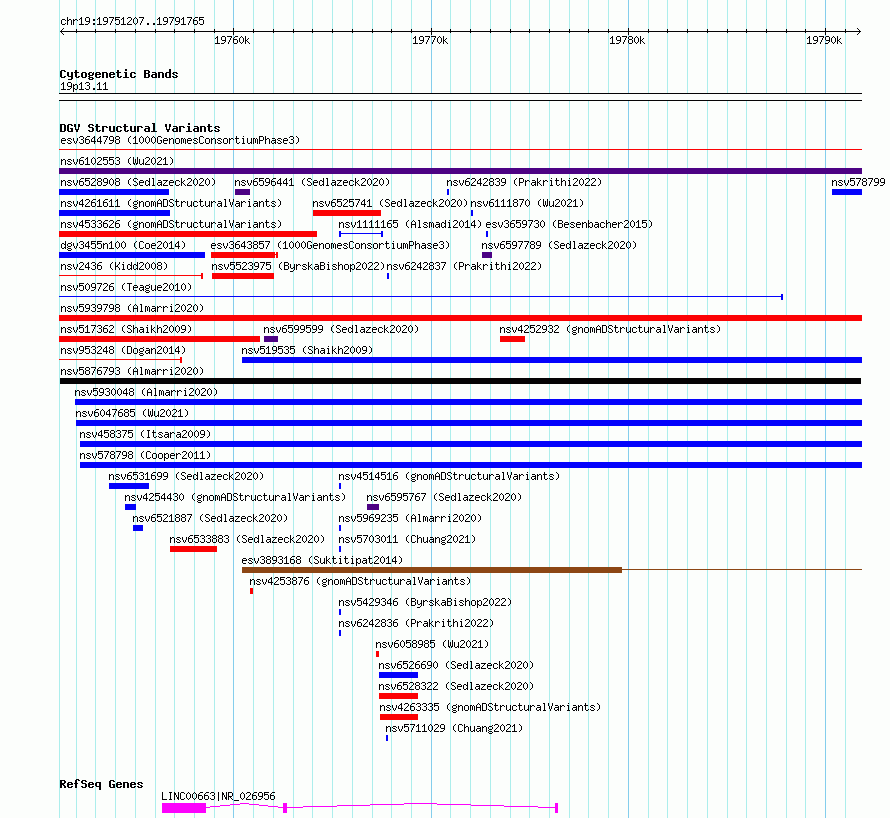Screen dimensions: 890x818
Task: Click the nsv4533626 red variant bar
Action: pyautogui.click(x=188, y=234)
